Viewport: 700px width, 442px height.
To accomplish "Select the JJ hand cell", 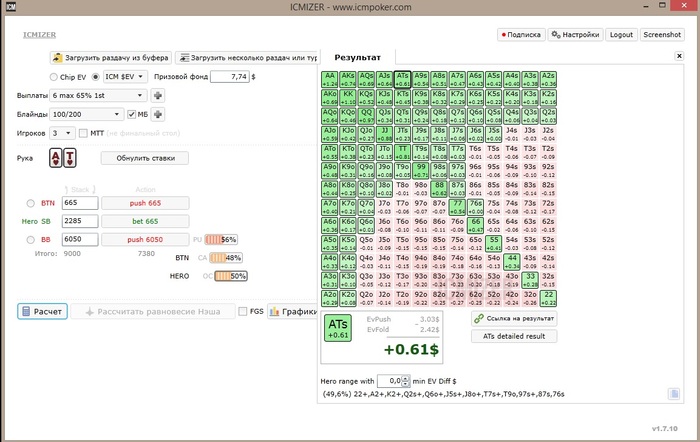I will click(384, 134).
